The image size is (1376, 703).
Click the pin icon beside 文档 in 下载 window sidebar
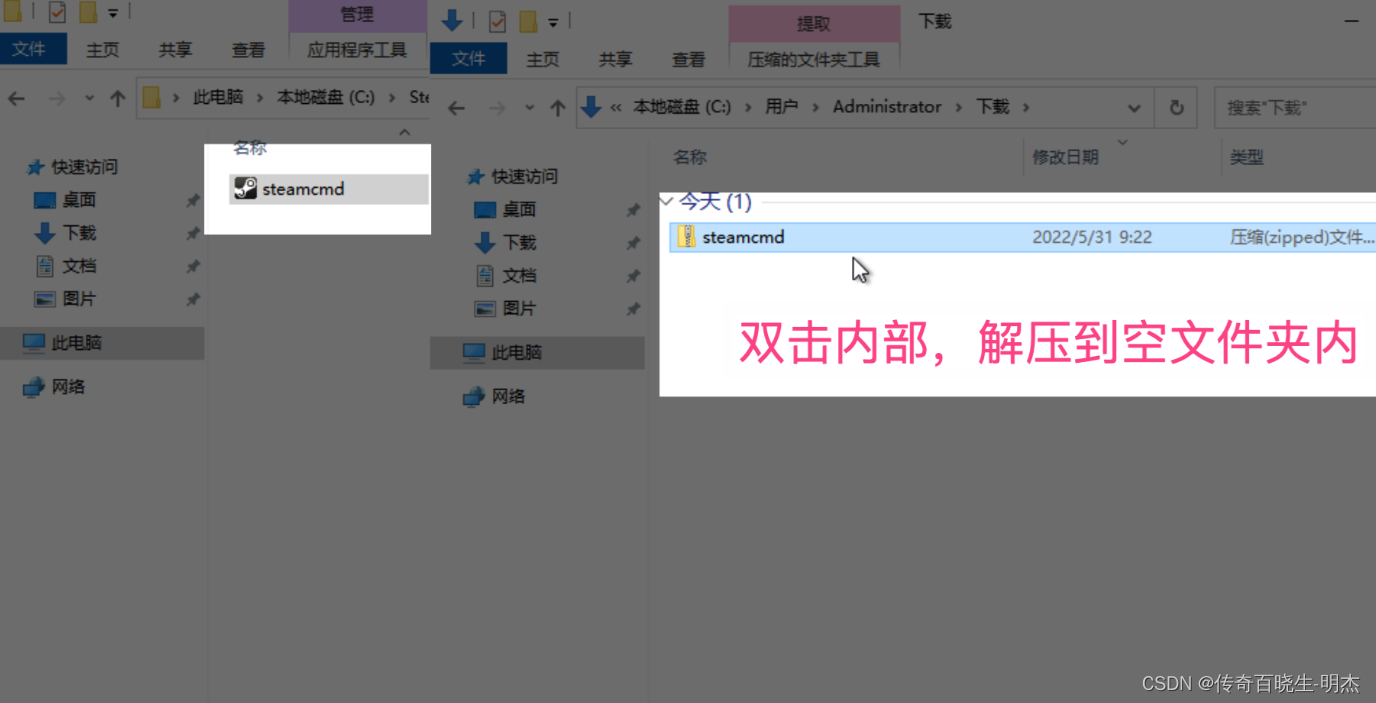(x=633, y=276)
